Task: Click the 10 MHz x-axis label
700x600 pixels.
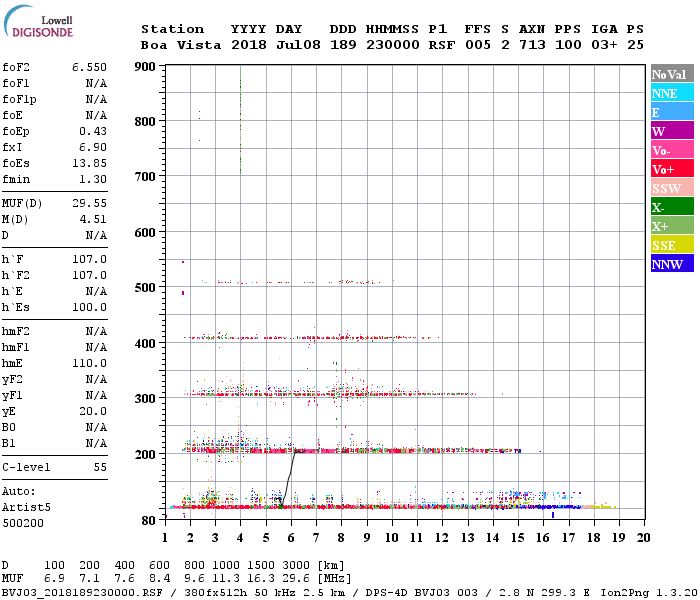Action: pyautogui.click(x=392, y=538)
